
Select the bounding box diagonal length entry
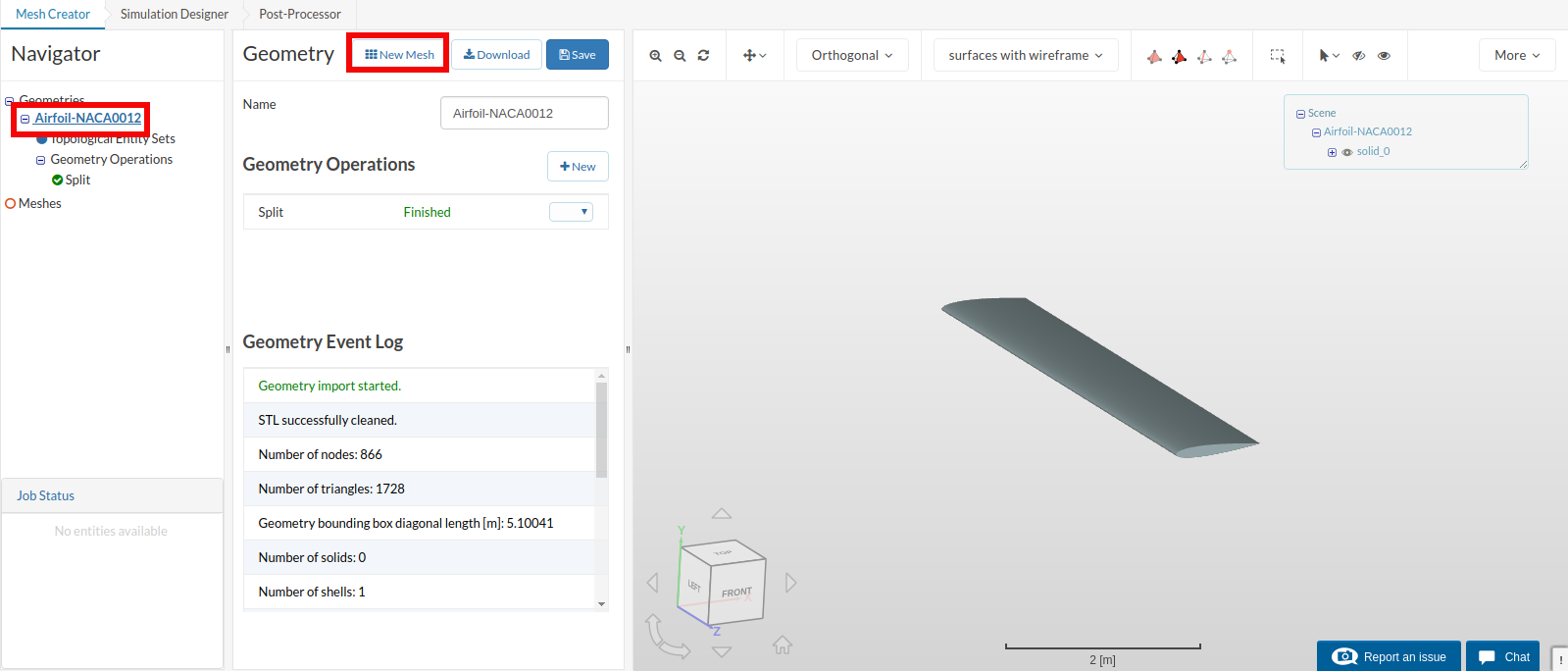pyautogui.click(x=420, y=523)
